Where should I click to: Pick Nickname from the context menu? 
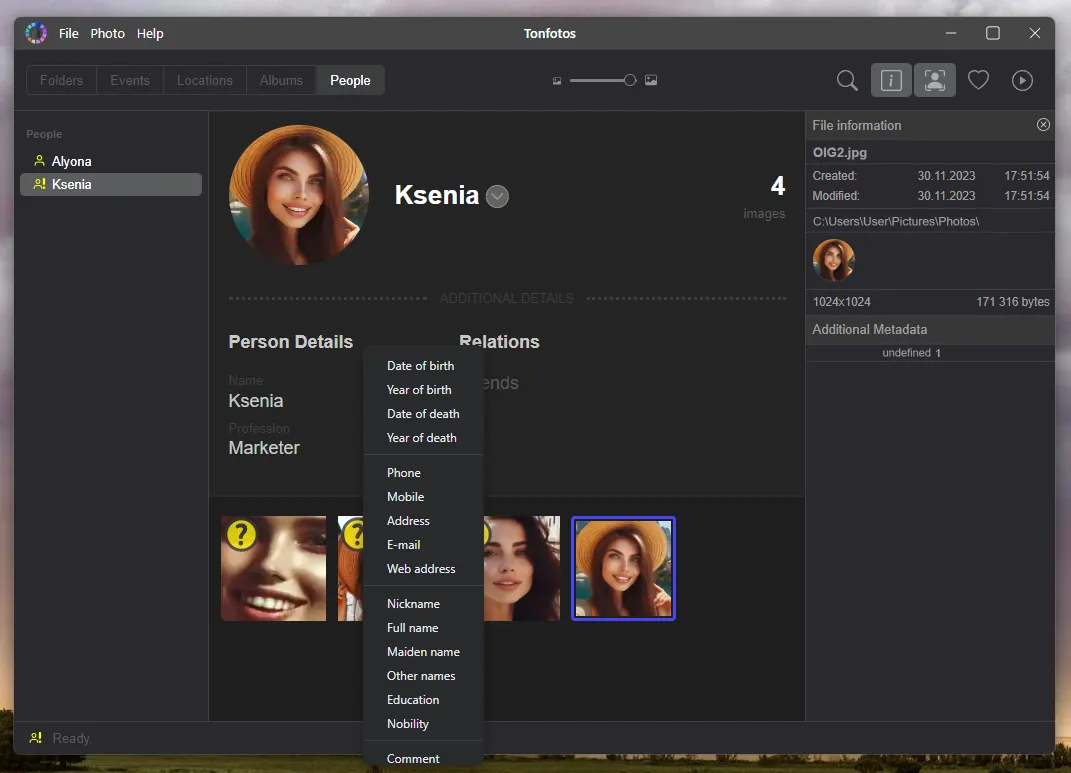pos(413,604)
